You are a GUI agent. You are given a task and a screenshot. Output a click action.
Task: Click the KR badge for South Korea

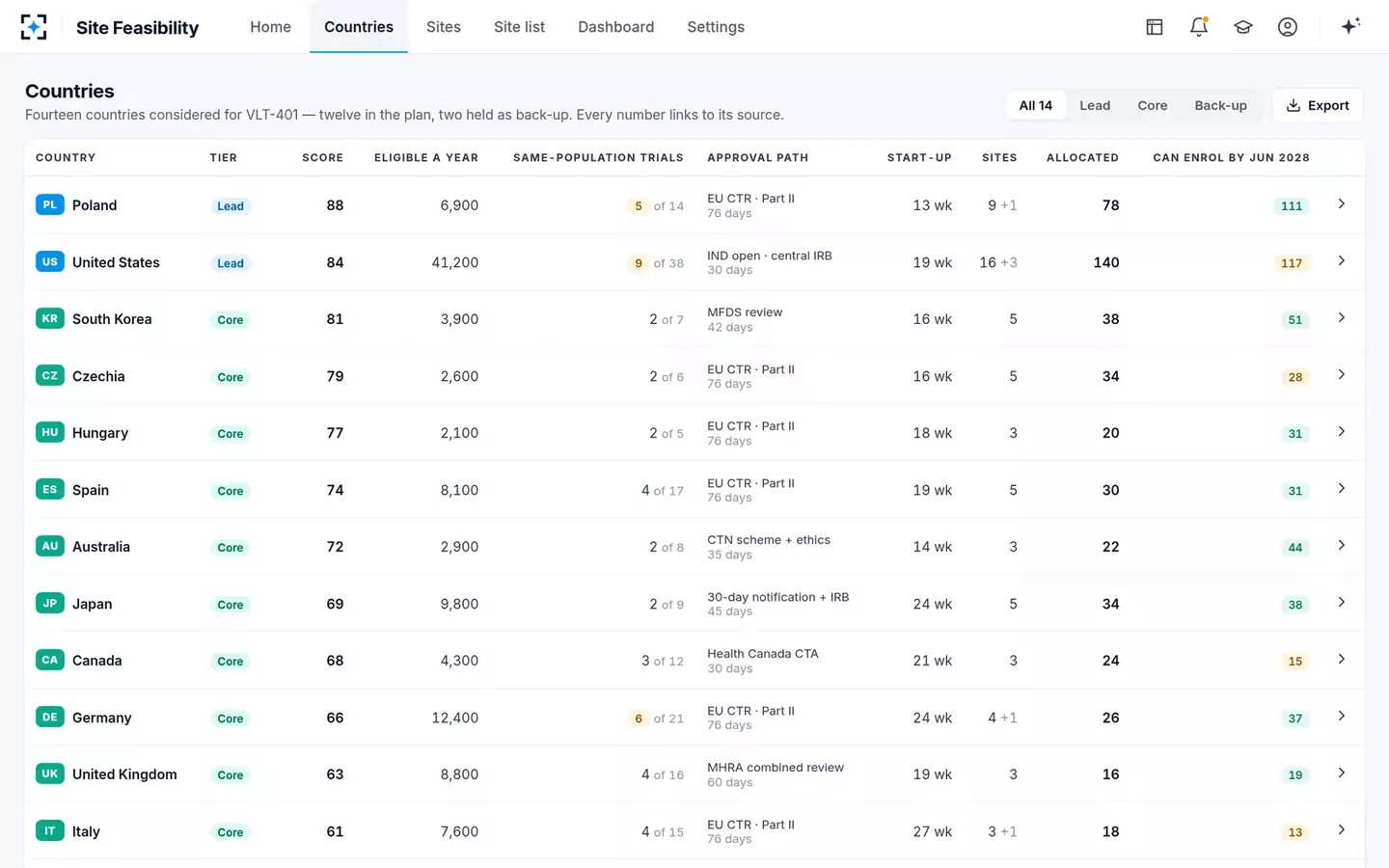click(50, 318)
